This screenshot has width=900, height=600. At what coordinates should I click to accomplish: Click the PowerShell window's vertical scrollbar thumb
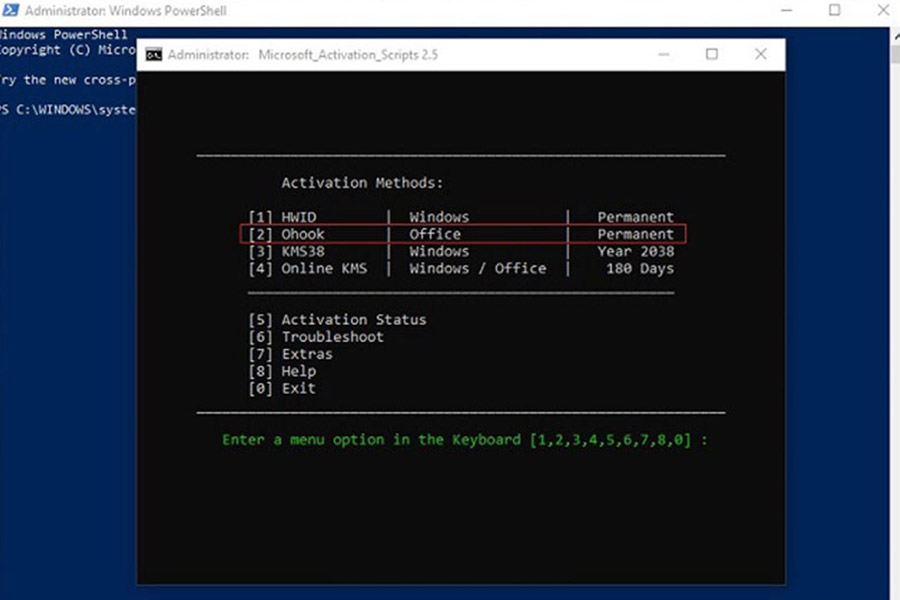click(895, 54)
